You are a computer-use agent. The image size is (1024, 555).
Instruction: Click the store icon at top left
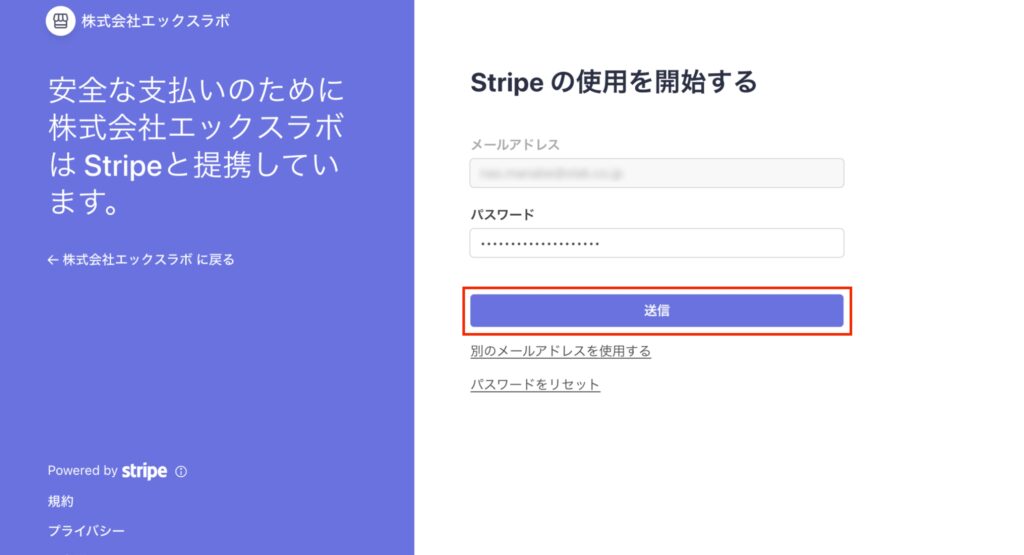coord(60,20)
